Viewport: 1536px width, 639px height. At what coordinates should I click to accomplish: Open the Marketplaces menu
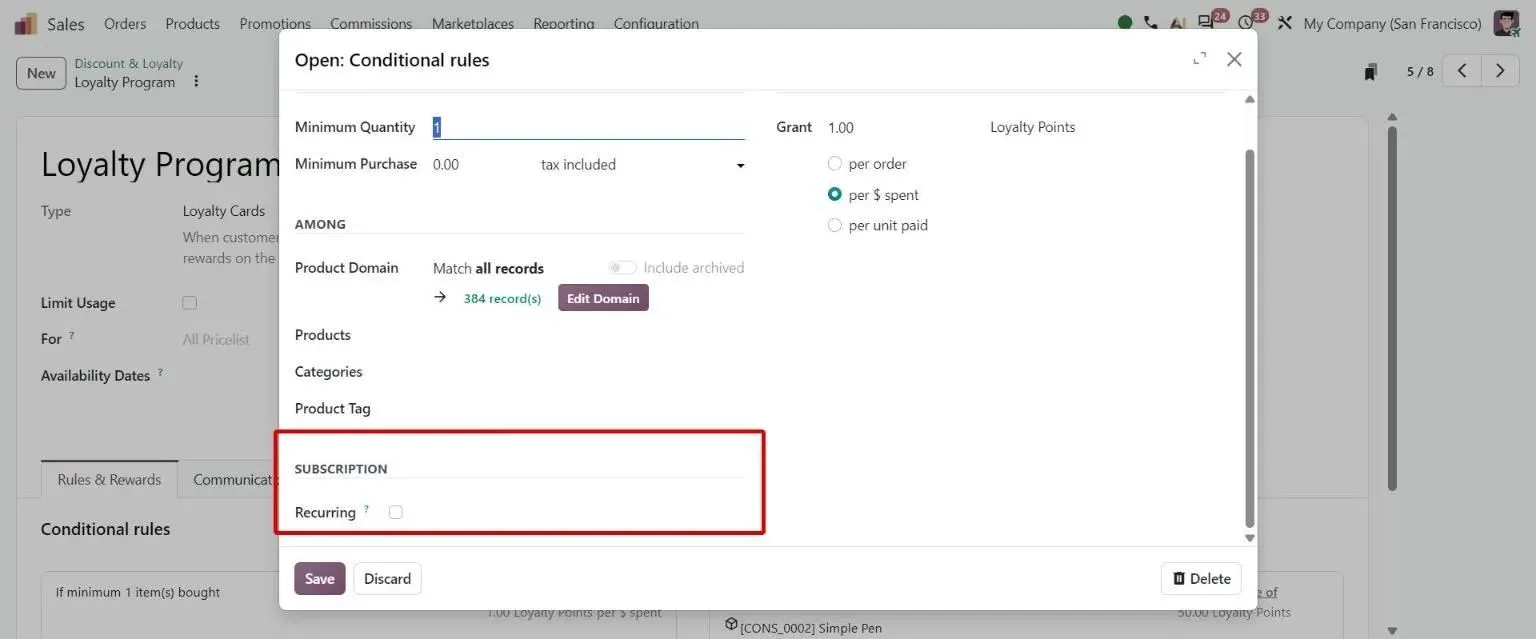[473, 23]
